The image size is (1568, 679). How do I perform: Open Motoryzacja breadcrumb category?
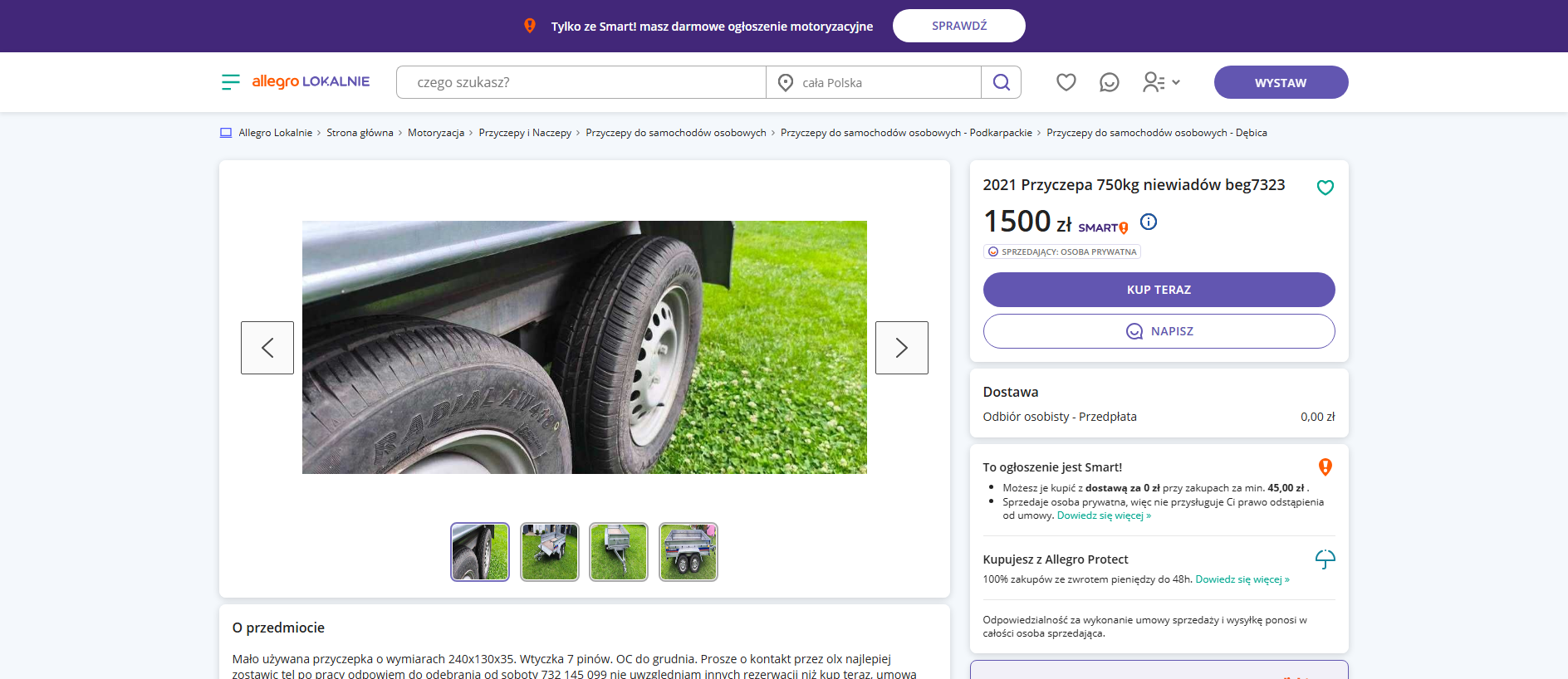point(436,133)
